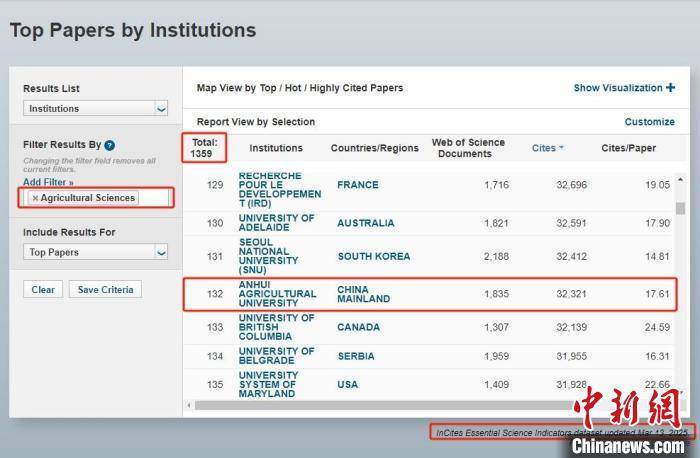Open University of Belgrade link
Screen dimensions: 700x458
[x=276, y=356]
